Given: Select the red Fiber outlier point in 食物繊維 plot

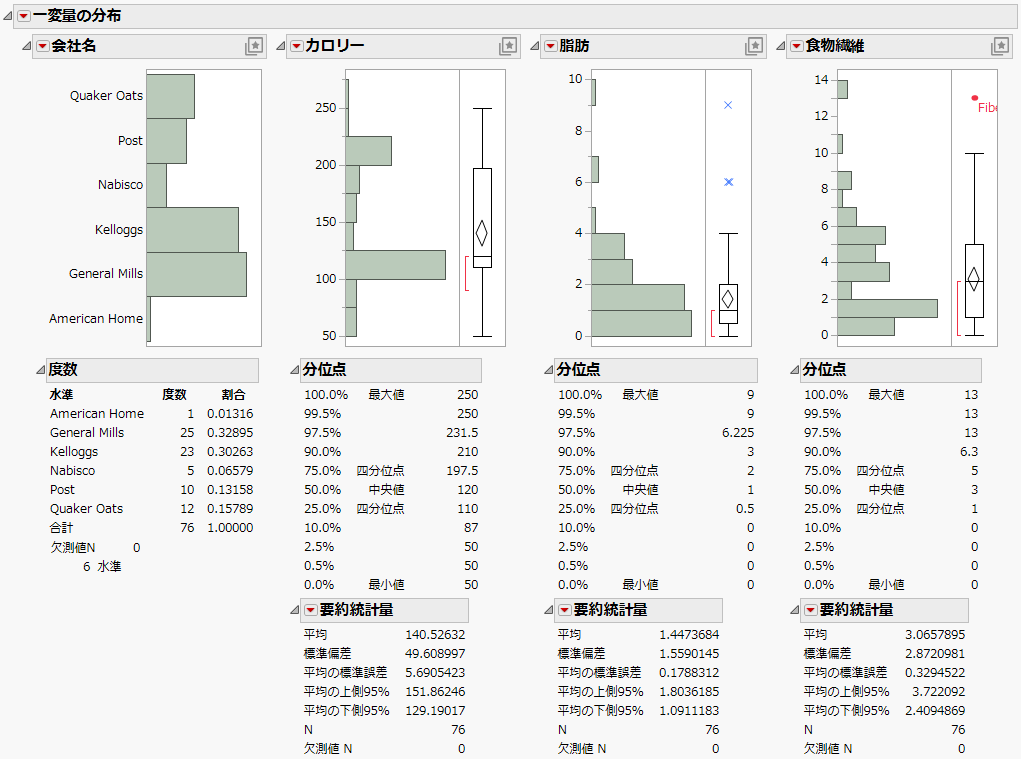Looking at the screenshot, I should pyautogui.click(x=975, y=98).
